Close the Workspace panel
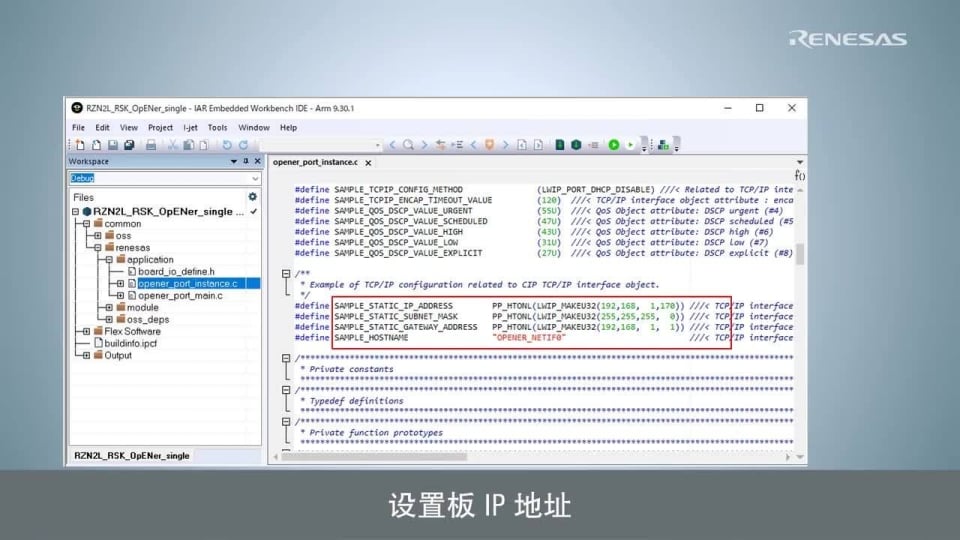 pos(257,161)
